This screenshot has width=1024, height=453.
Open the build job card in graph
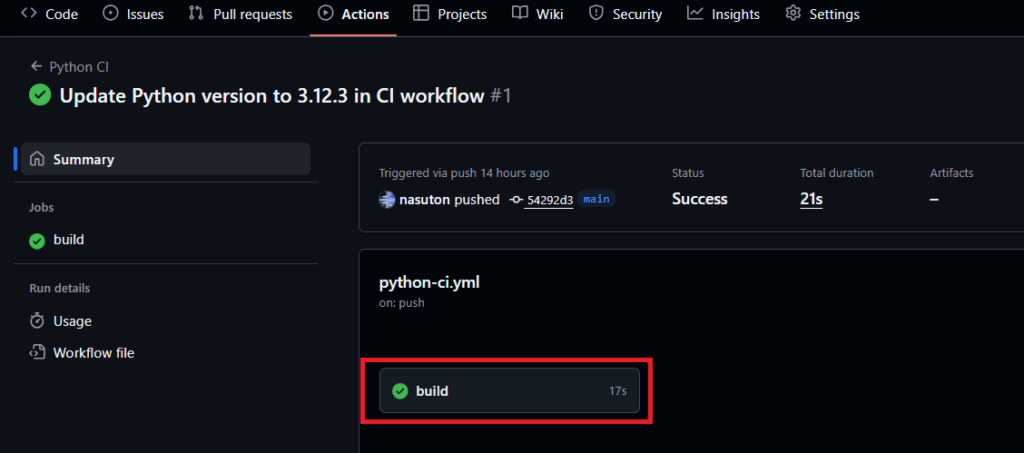point(508,391)
